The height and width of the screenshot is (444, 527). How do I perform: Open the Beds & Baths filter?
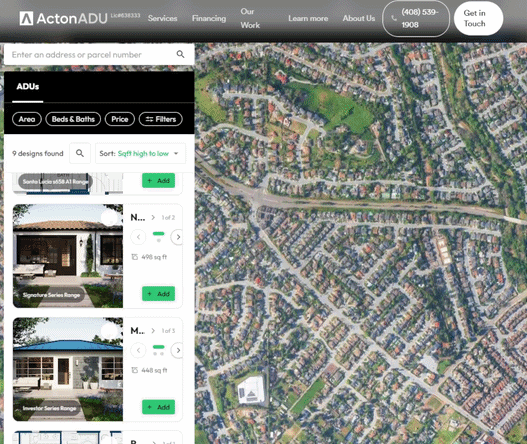pos(73,119)
